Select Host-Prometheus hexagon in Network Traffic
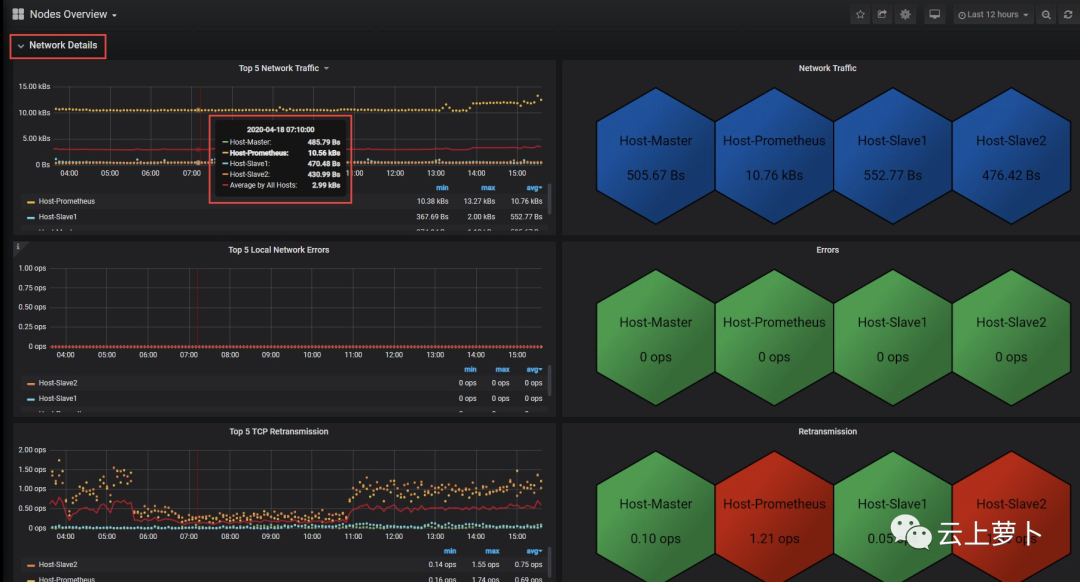1080x582 pixels. [x=774, y=156]
